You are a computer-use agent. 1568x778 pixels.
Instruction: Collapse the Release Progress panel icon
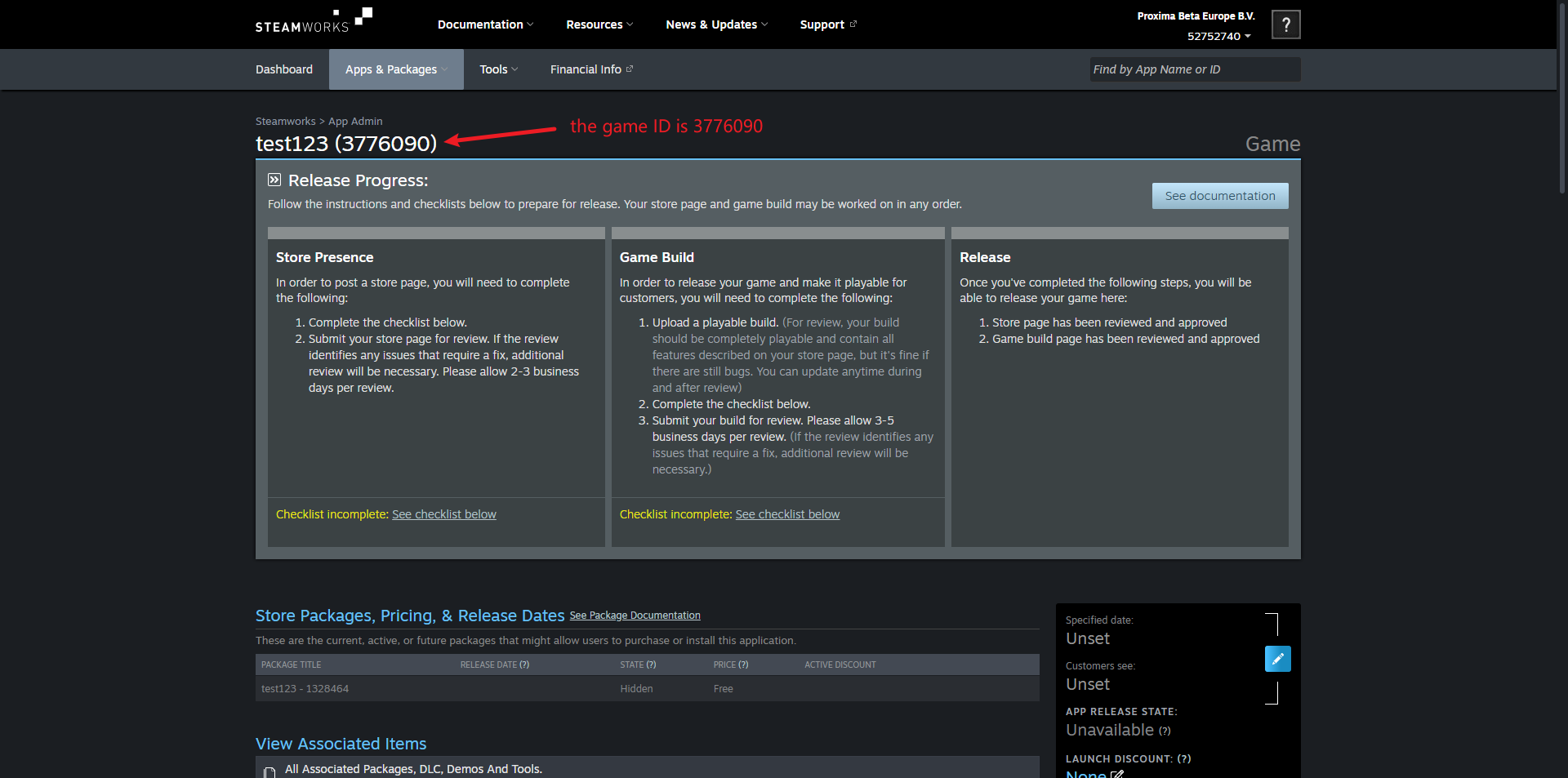click(274, 180)
